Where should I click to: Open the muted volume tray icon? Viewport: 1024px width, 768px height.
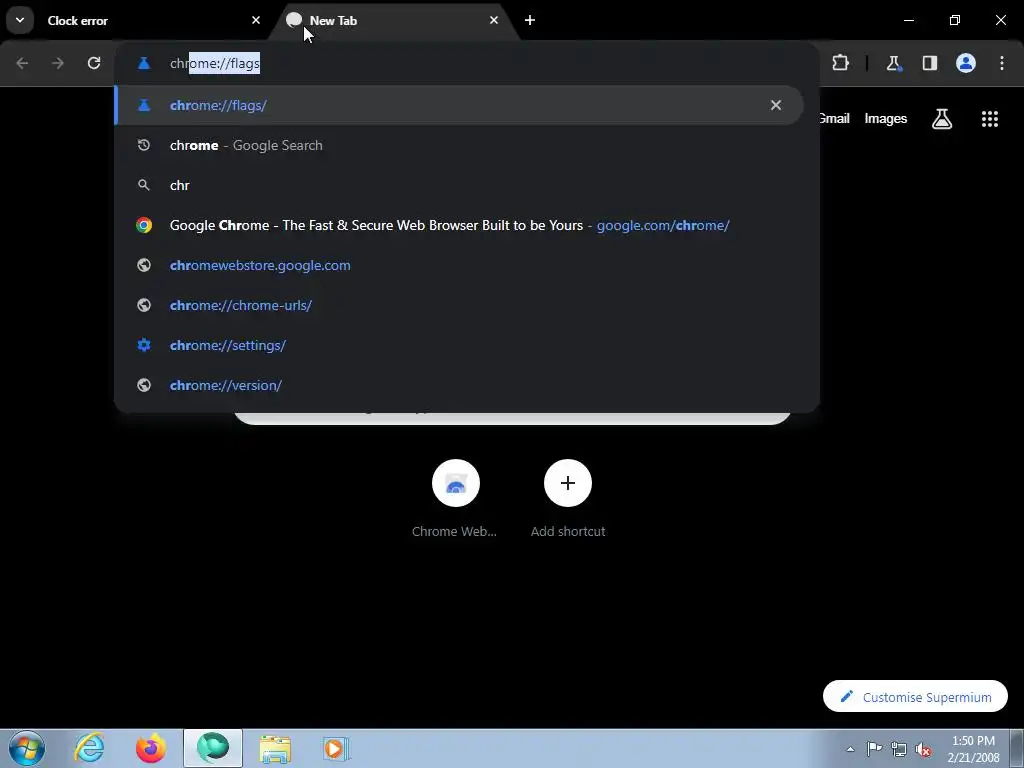coord(923,749)
